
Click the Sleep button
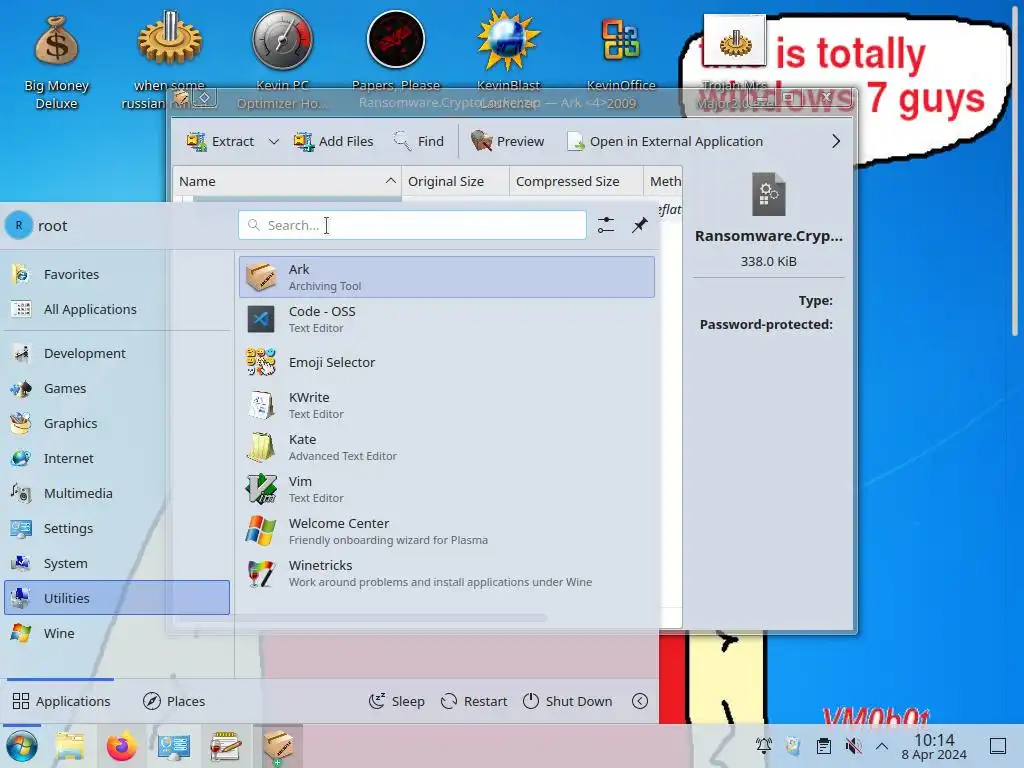click(x=396, y=701)
